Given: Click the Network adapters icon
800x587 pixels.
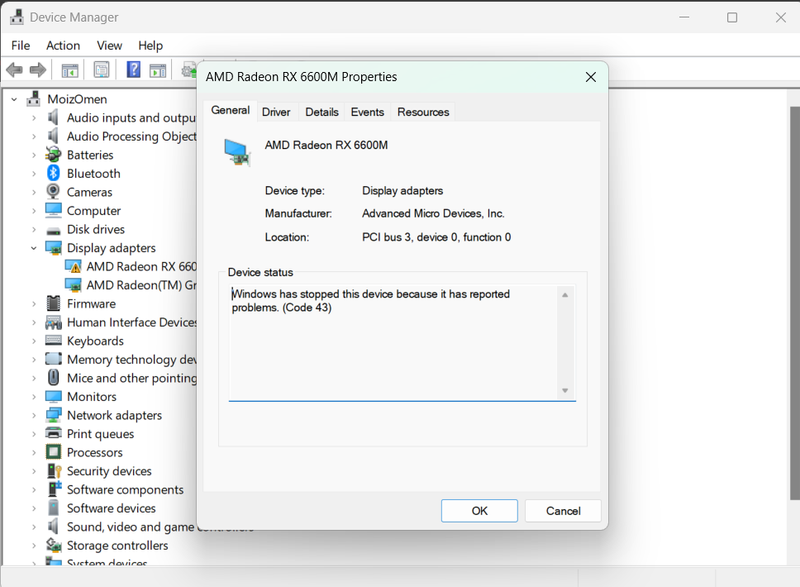Looking at the screenshot, I should 53,415.
